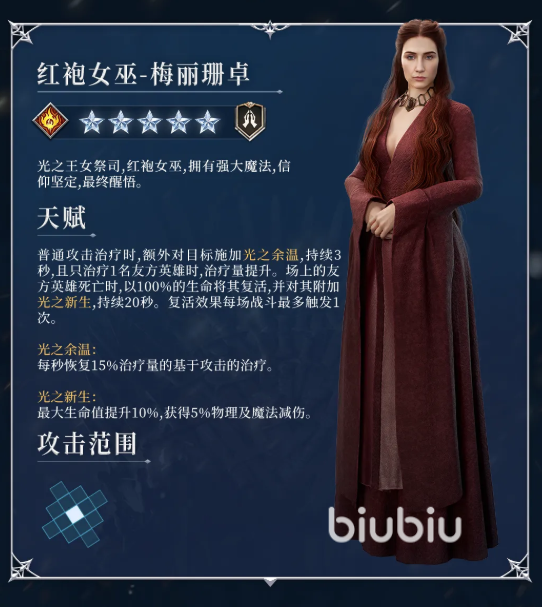
Task: Click the 光之余温: effect heading
Action: [x=67, y=350]
